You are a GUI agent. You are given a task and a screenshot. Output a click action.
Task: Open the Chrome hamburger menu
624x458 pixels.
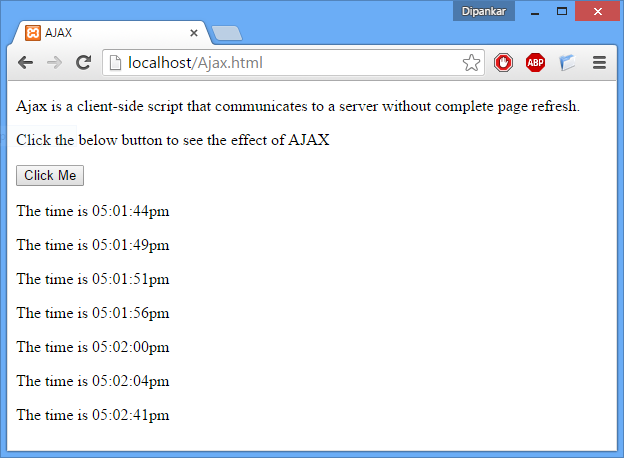(599, 62)
